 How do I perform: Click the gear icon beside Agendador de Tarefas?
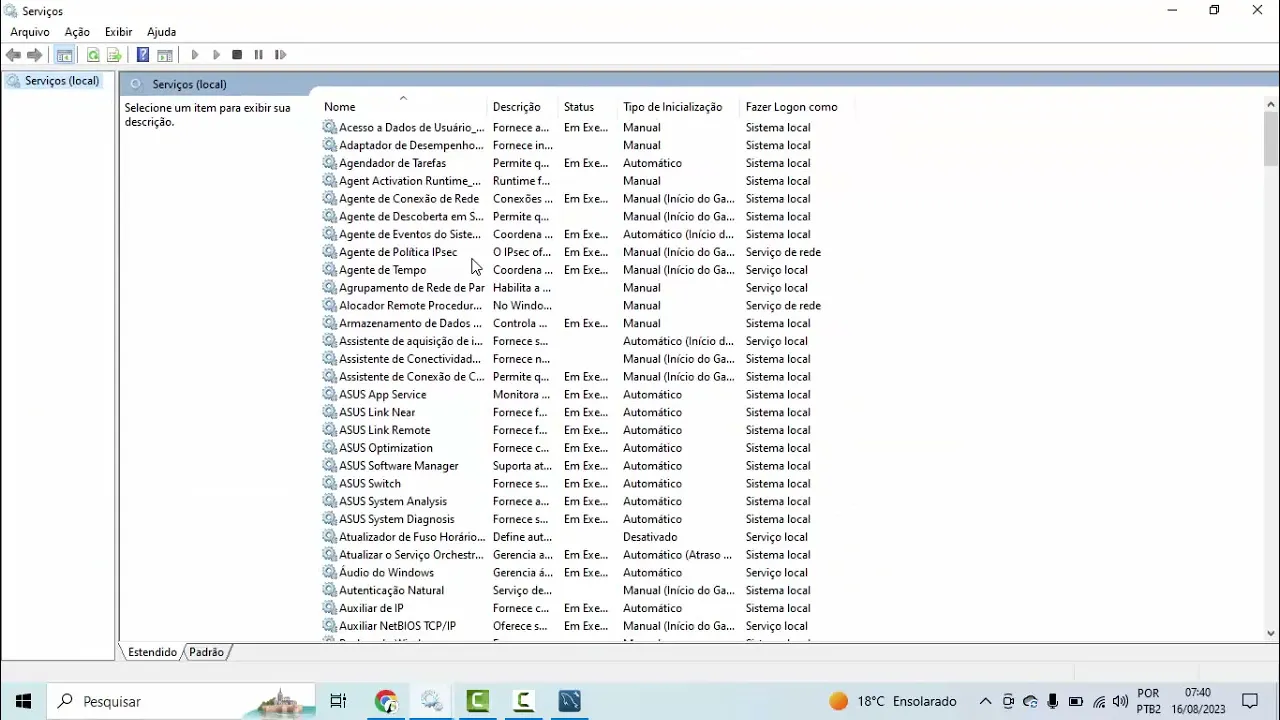pyautogui.click(x=329, y=163)
